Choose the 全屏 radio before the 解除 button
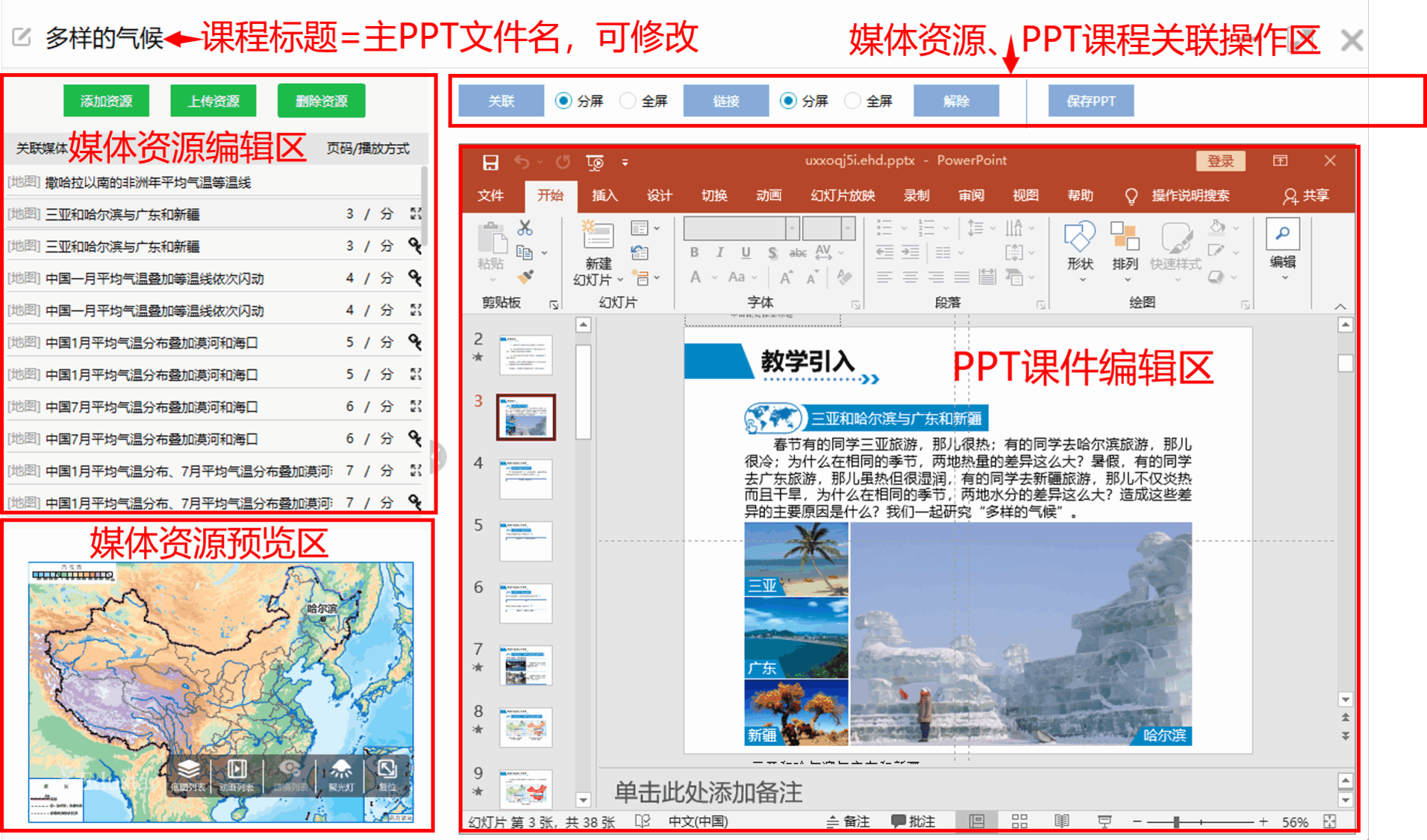 coord(852,101)
